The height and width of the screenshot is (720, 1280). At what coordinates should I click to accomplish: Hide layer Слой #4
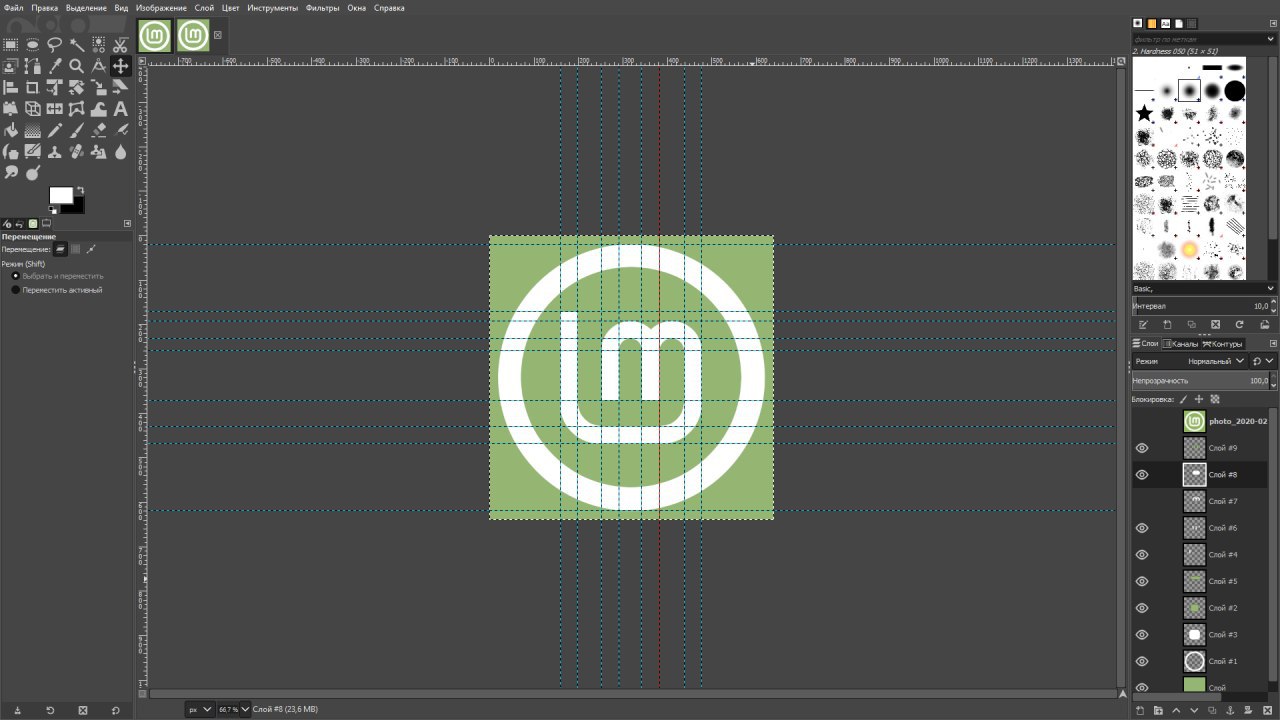tap(1142, 555)
